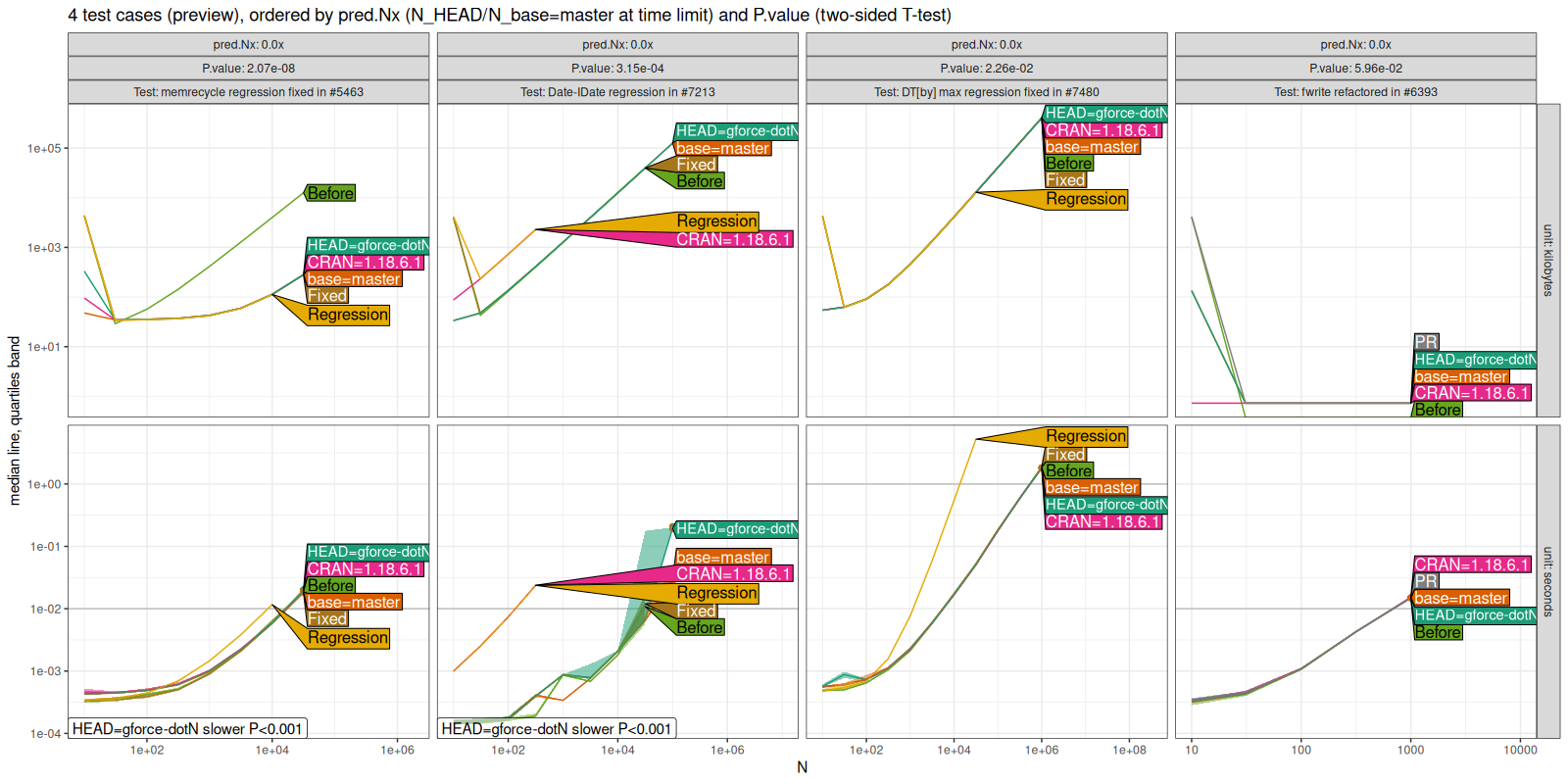Click the P.value: 3.15e-04 strip label
The height and width of the screenshot is (784, 1568).
[617, 69]
